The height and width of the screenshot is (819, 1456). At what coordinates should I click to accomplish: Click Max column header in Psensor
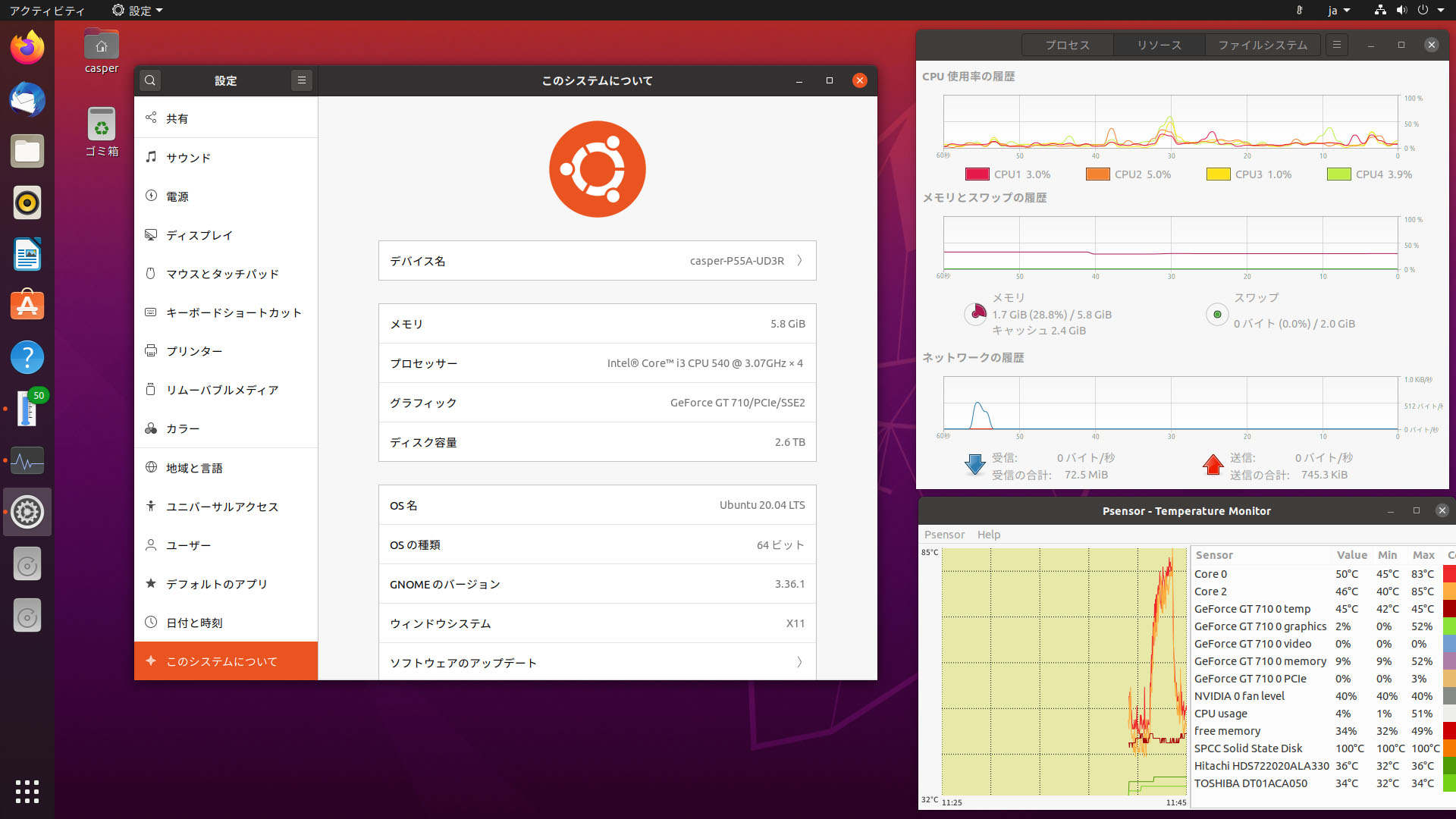(1423, 555)
